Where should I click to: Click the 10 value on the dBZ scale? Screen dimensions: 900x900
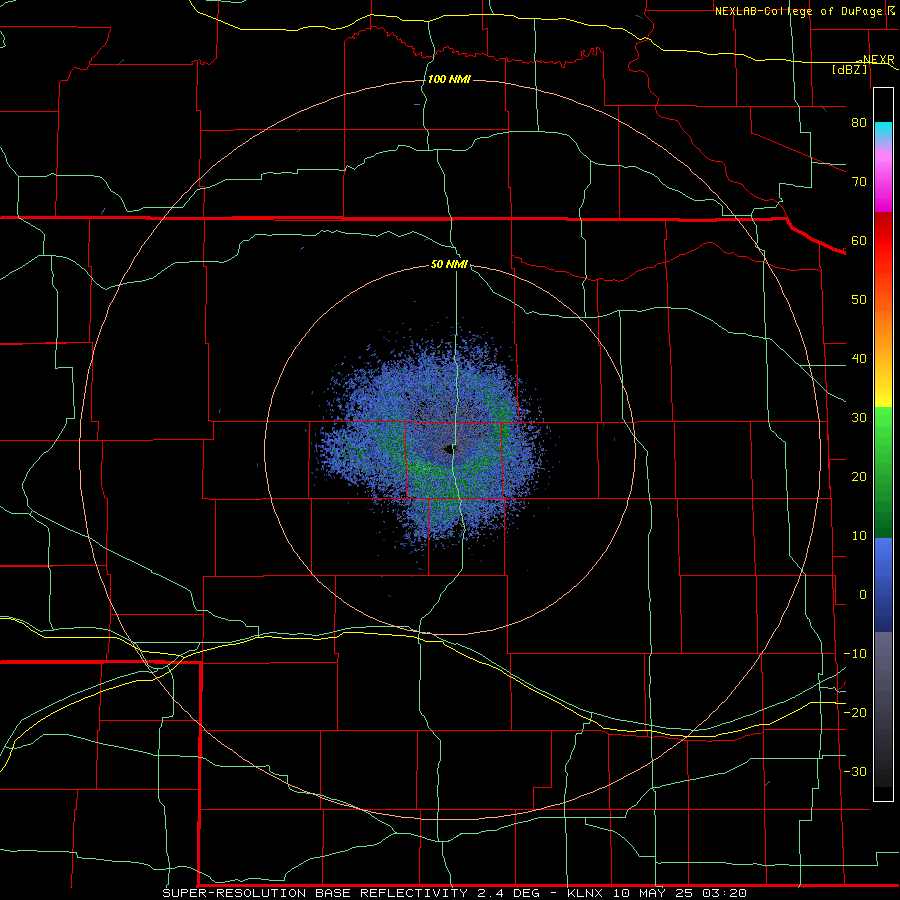point(859,536)
